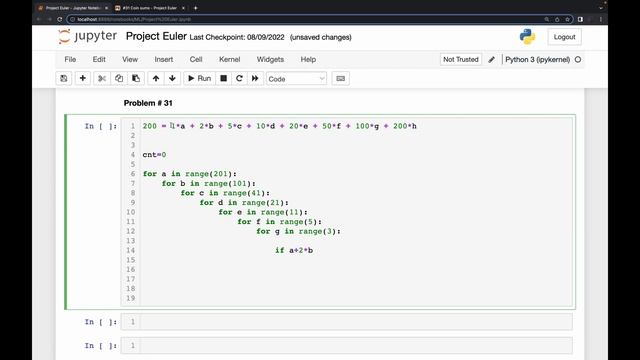Click the zoom magnifier icon in address bar
The height and width of the screenshot is (360, 640).
pos(547,19)
